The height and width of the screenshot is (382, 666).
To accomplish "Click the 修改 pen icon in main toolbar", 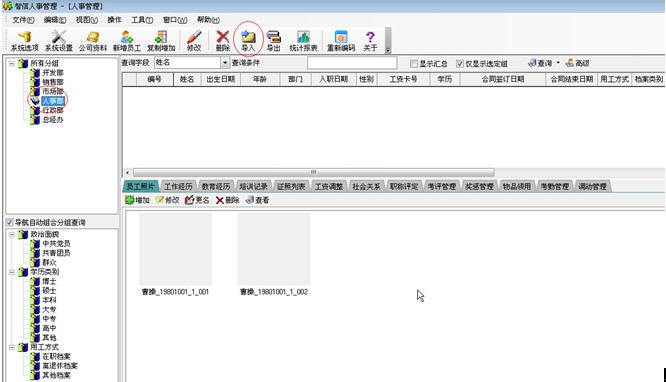I will click(x=194, y=41).
